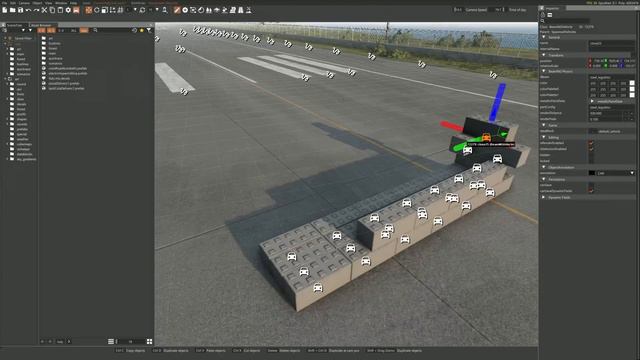Cut selection with the scissors icon
Viewport: 640px width, 360px height.
[x=44, y=10]
